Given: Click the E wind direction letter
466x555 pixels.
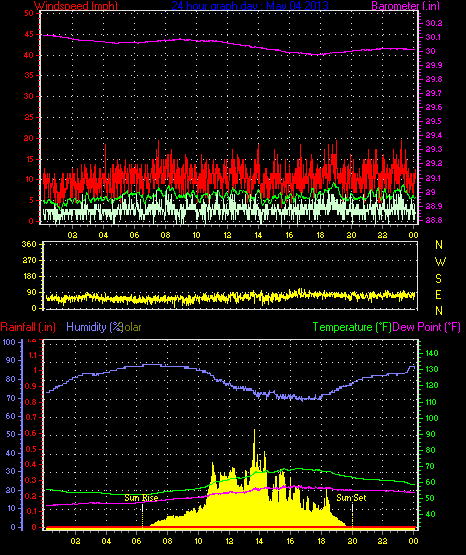Looking at the screenshot, I should coord(438,294).
